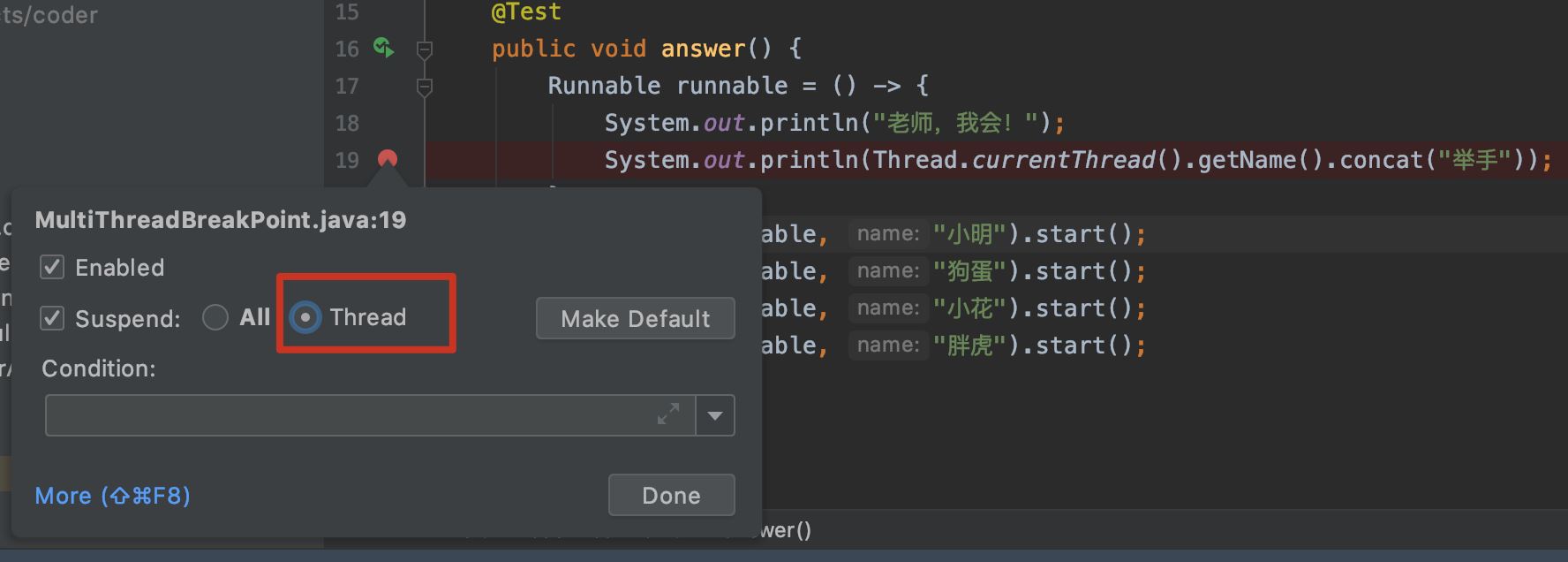Image resolution: width=1568 pixels, height=562 pixels.
Task: Click the Done button
Action: coord(671,495)
